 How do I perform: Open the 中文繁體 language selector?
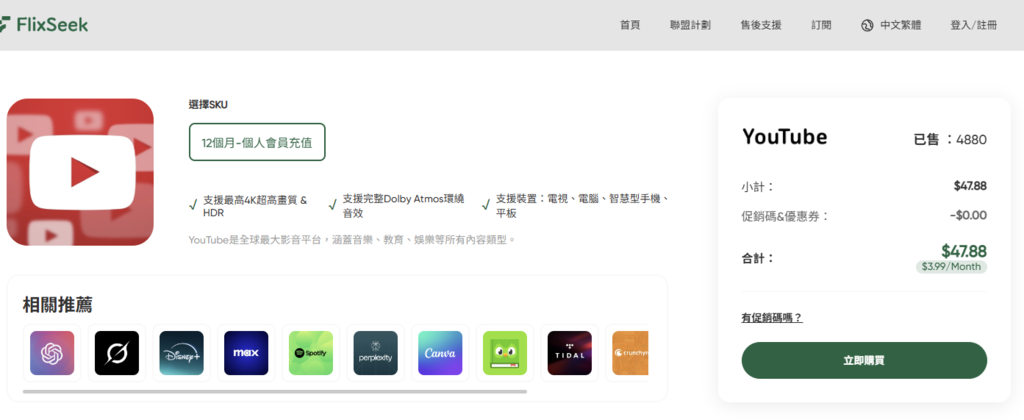point(901,25)
